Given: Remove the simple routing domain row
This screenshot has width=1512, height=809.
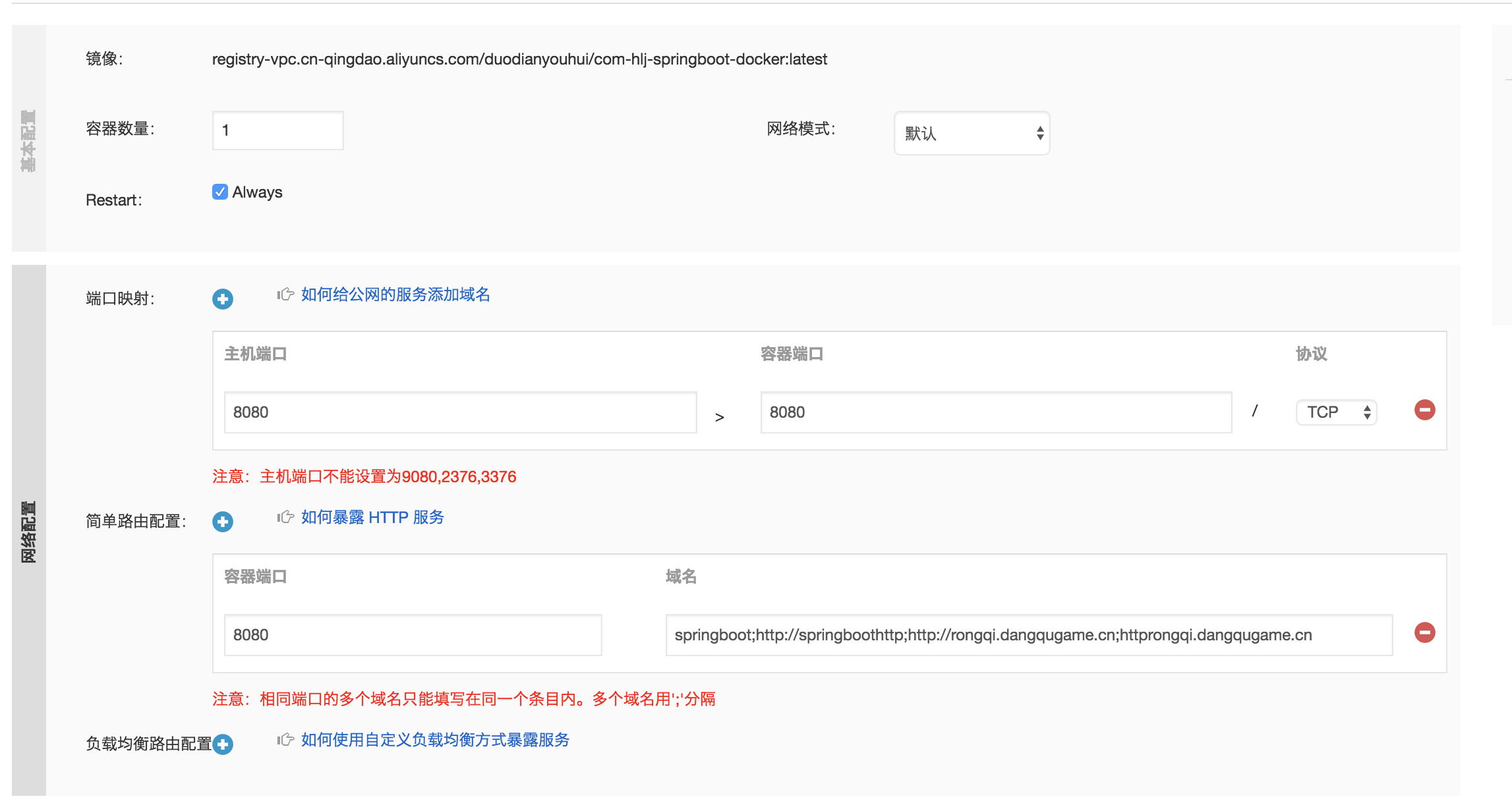Looking at the screenshot, I should coord(1424,632).
